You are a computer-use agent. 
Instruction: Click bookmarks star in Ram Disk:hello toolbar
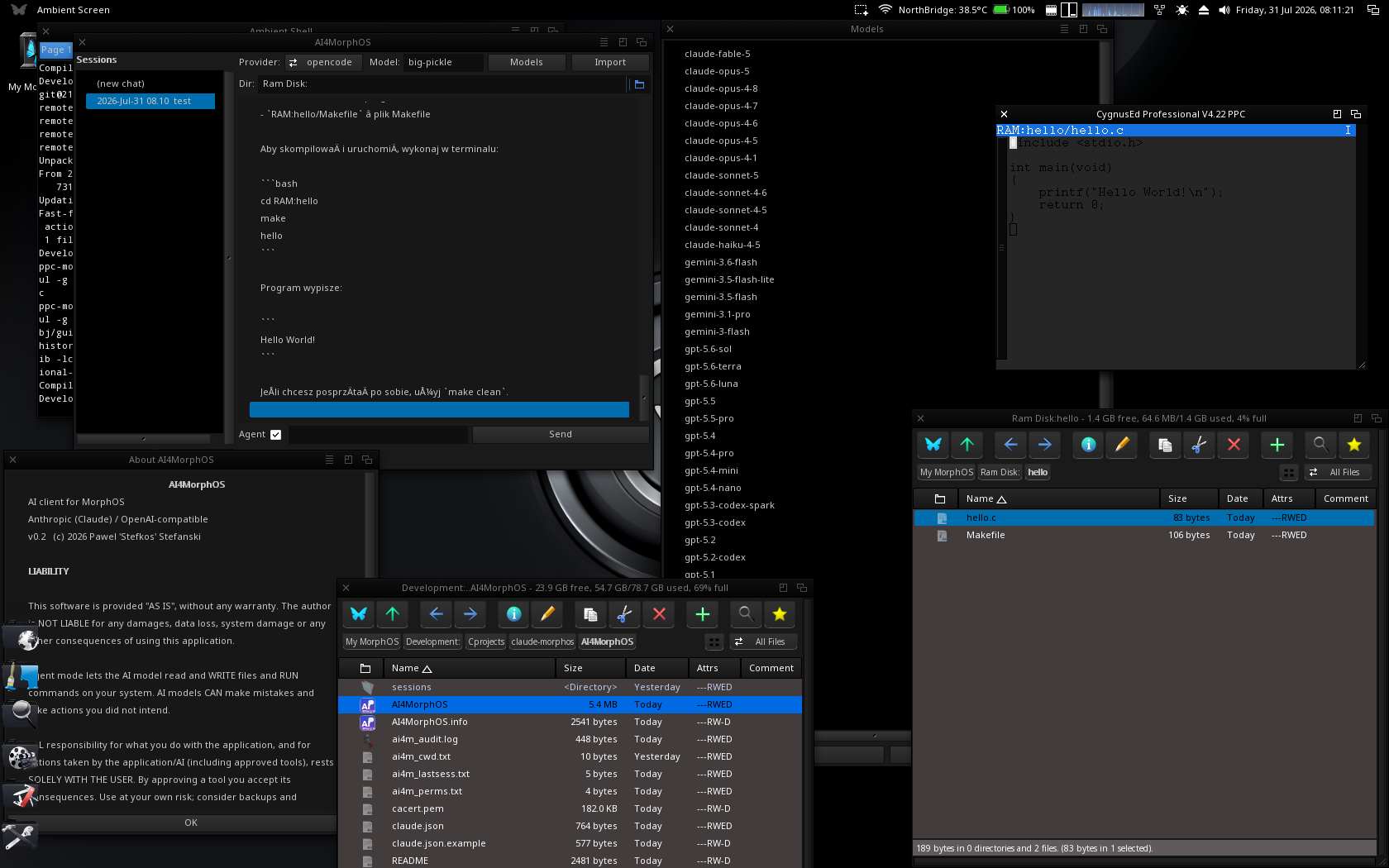[x=1354, y=445]
